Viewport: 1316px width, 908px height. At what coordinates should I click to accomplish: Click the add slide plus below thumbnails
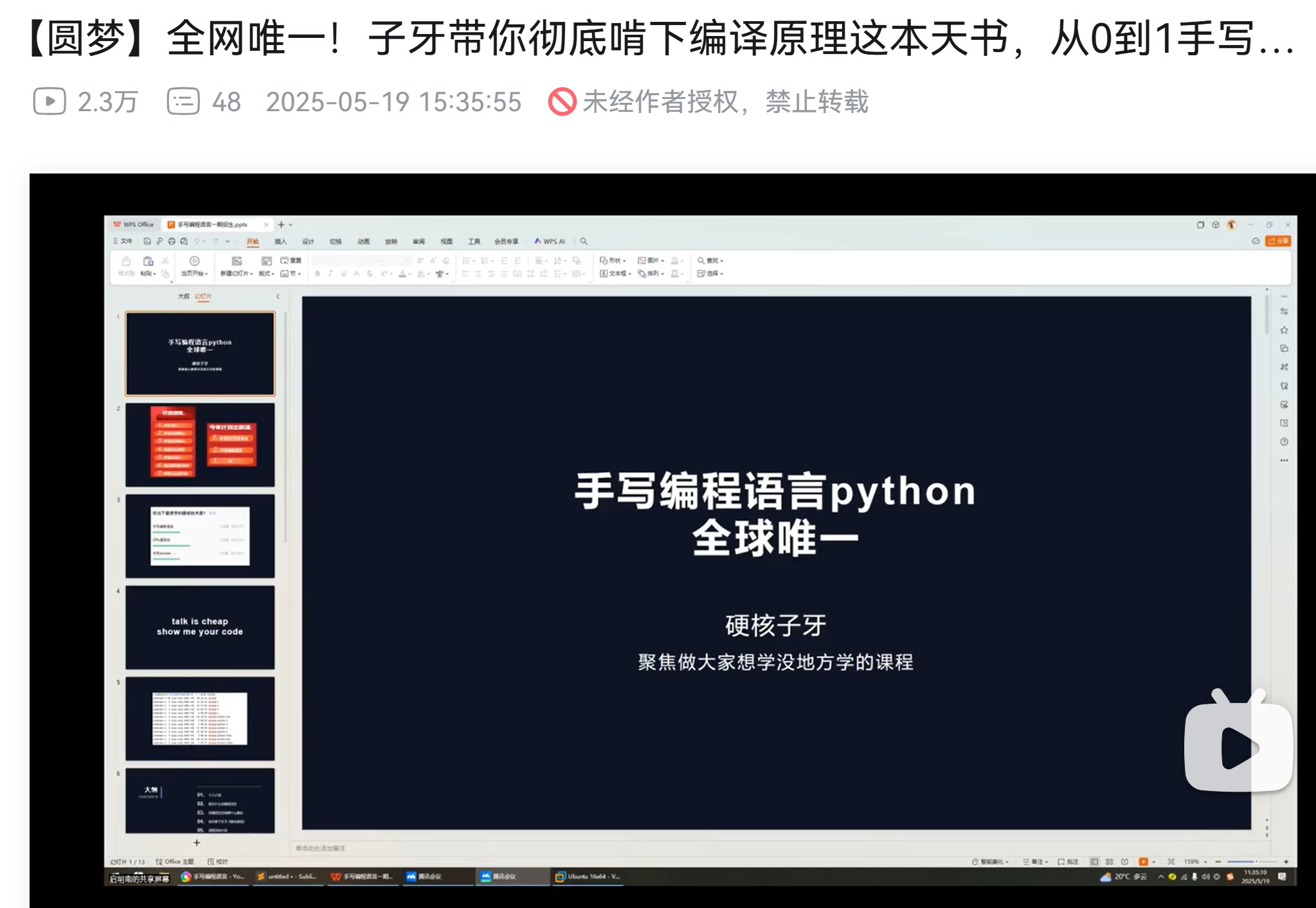(197, 842)
